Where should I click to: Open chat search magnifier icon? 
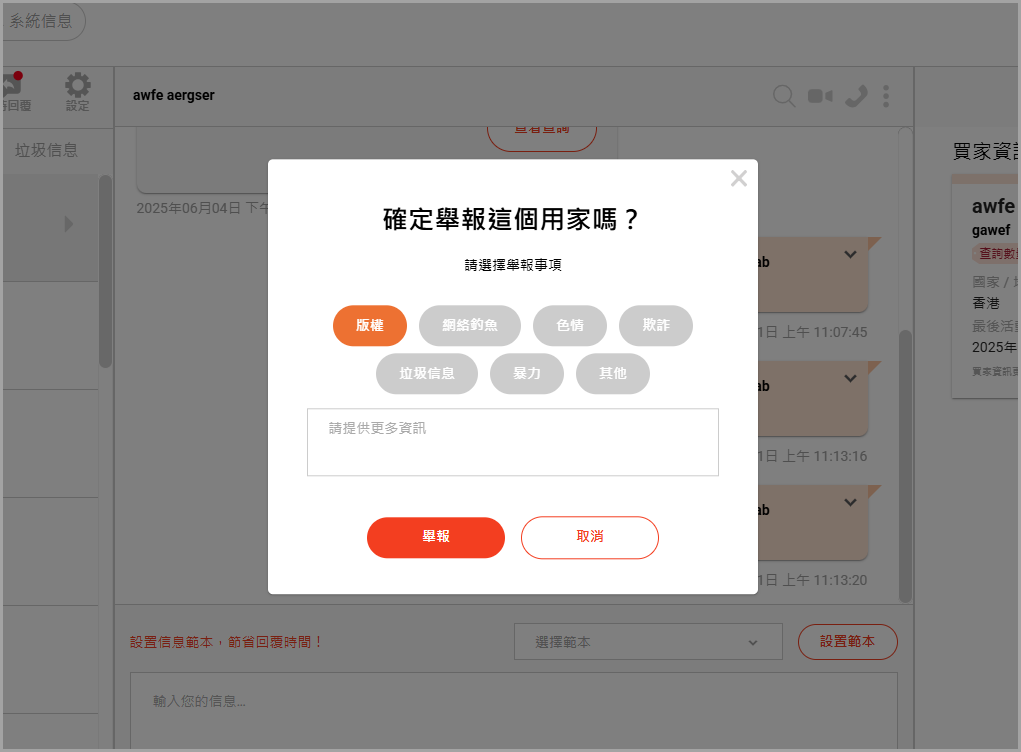784,96
